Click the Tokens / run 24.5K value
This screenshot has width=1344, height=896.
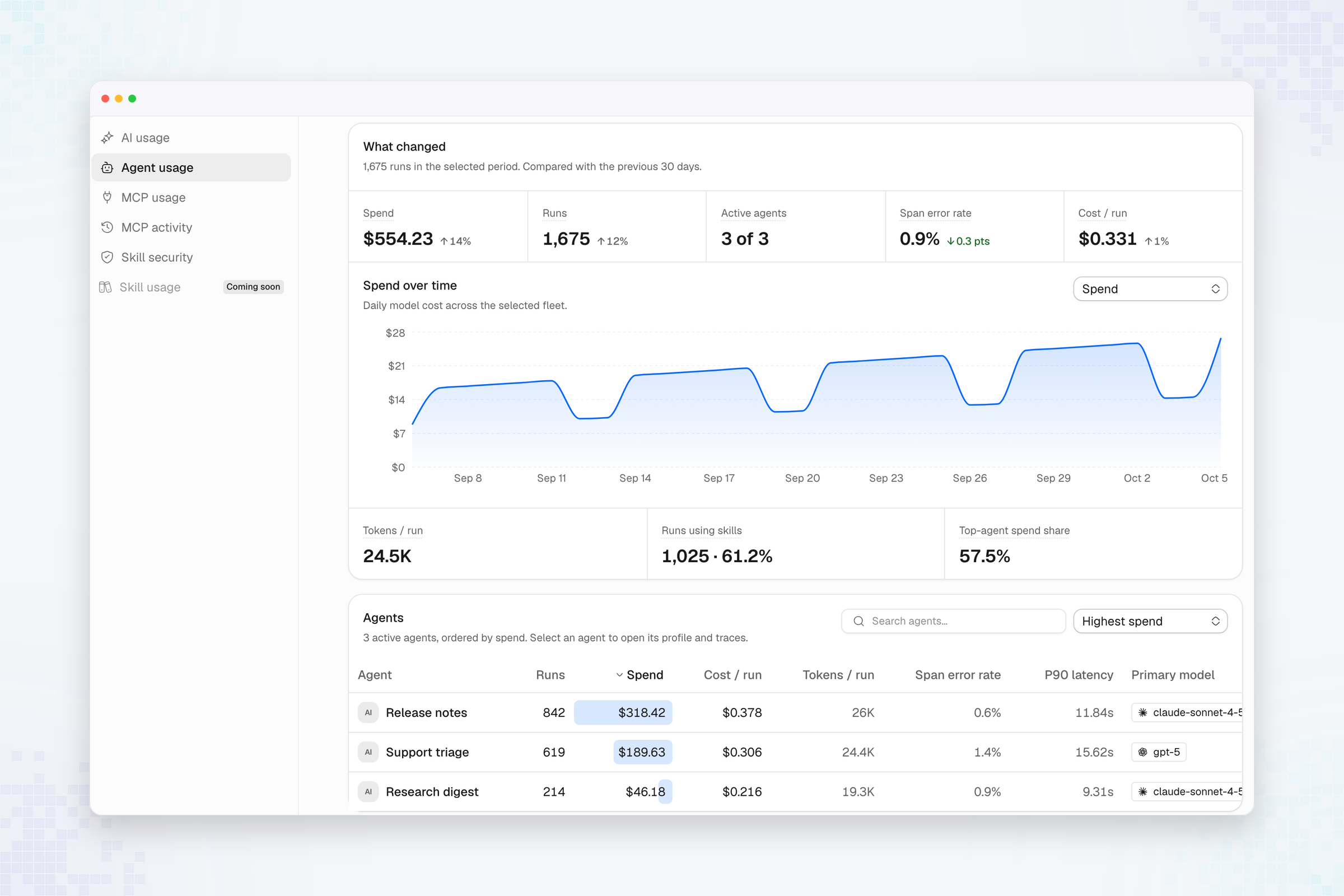coord(388,556)
